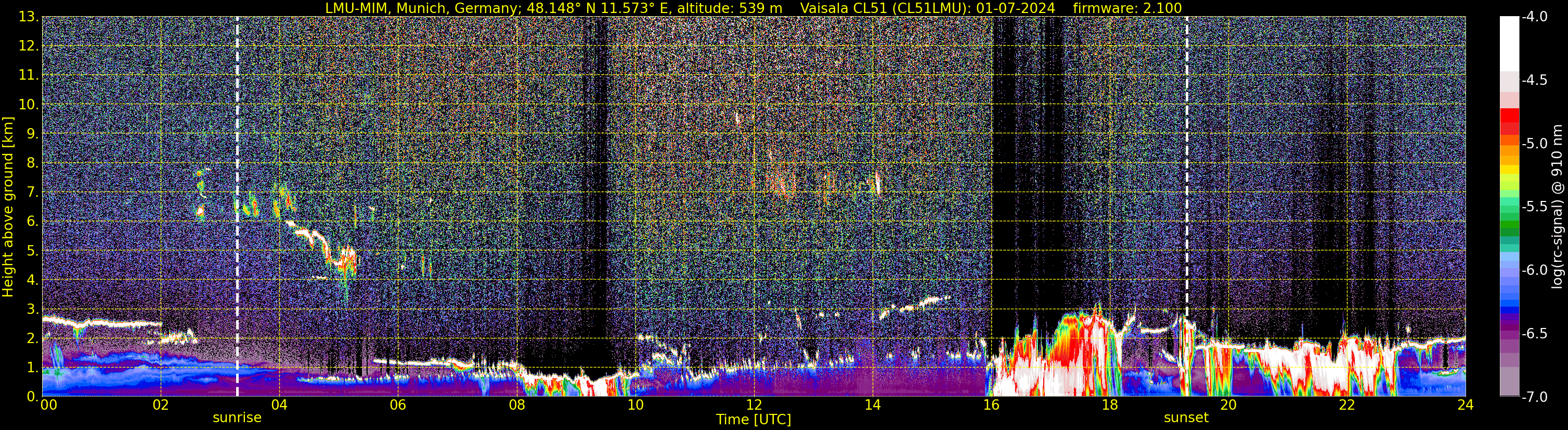Click the '-4.0' colorbar tick label
Screen dimensions: 1568x430
1535,17
